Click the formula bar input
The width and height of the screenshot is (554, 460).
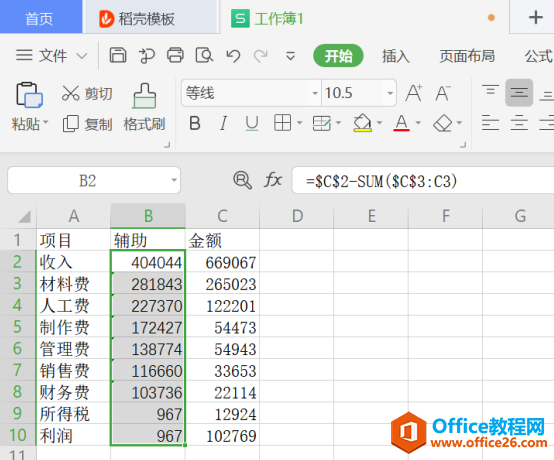click(x=423, y=181)
